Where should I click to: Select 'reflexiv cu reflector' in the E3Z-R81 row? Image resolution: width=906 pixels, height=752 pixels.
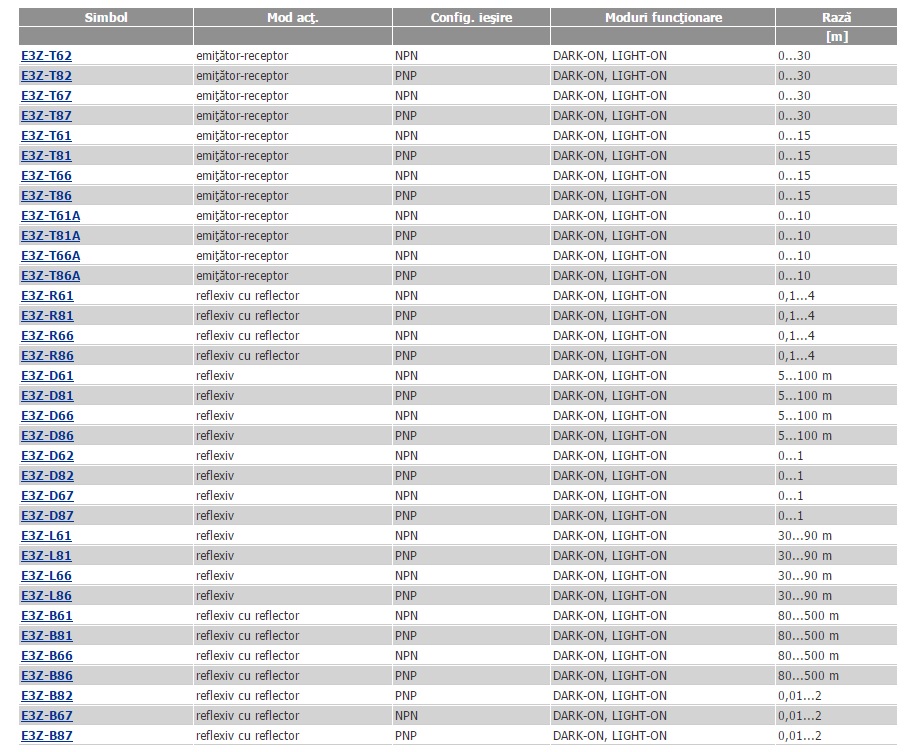click(x=247, y=316)
